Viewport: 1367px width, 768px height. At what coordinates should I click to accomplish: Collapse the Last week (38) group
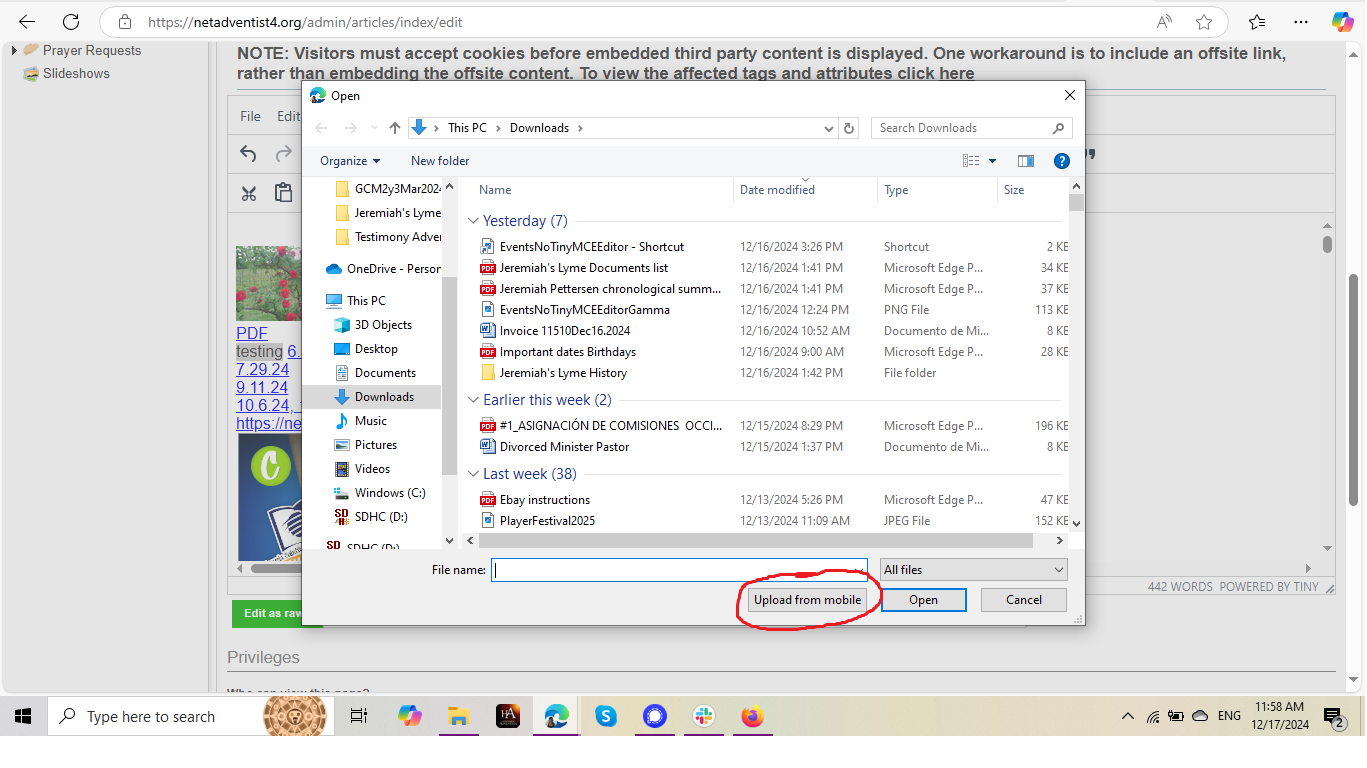473,474
